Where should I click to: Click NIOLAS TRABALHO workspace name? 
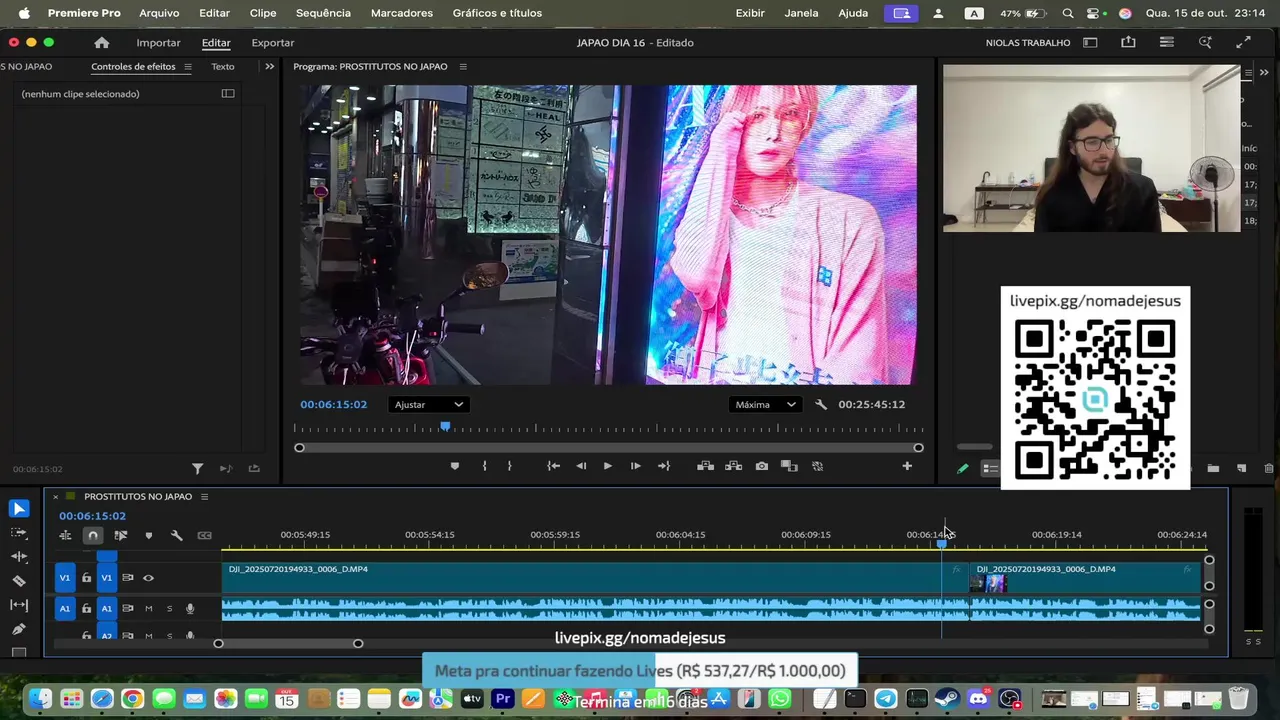tap(1028, 43)
